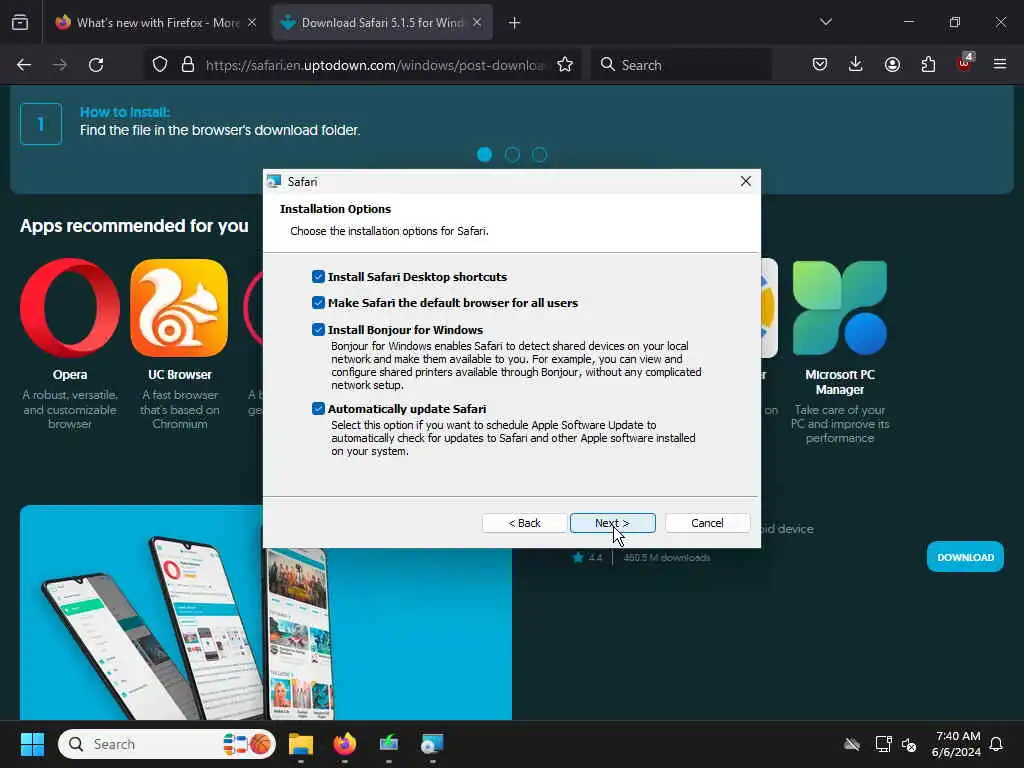
Task: Click the Firefox Search box
Action: (682, 65)
